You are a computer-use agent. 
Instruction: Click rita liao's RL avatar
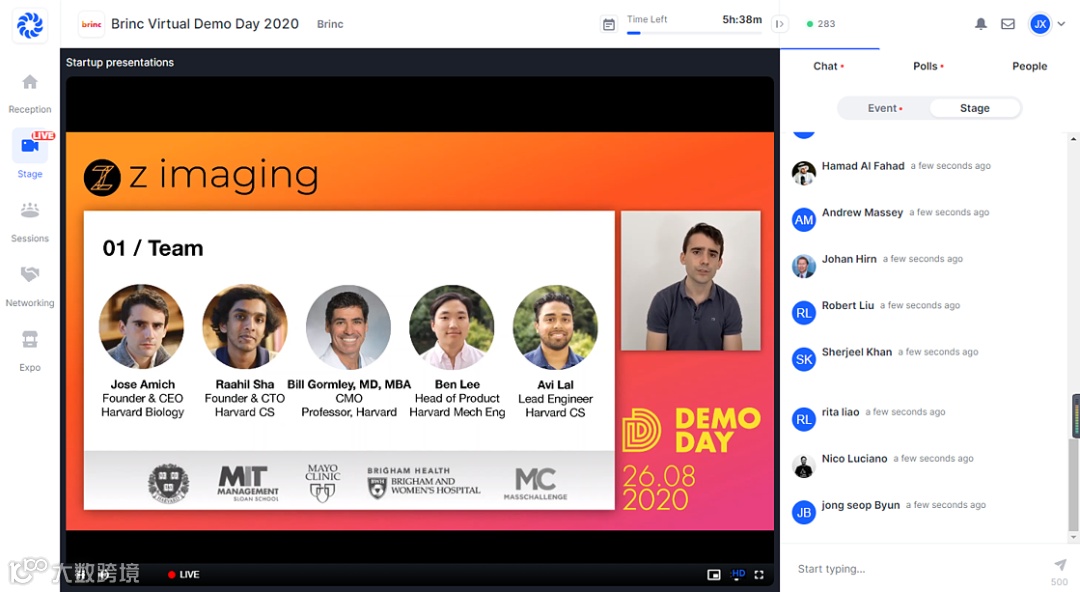tap(804, 419)
